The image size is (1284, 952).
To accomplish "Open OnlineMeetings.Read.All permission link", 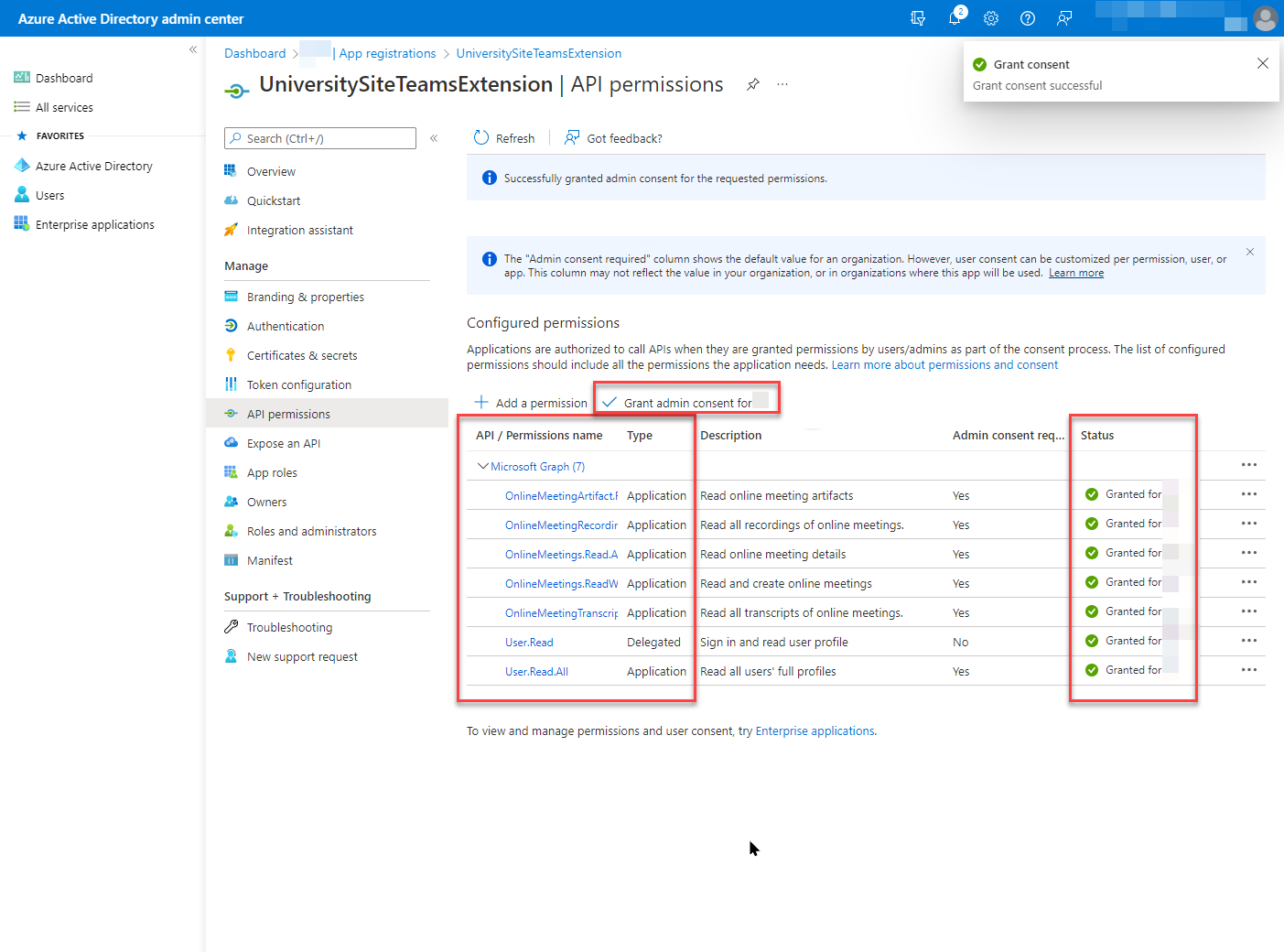I will (x=561, y=554).
